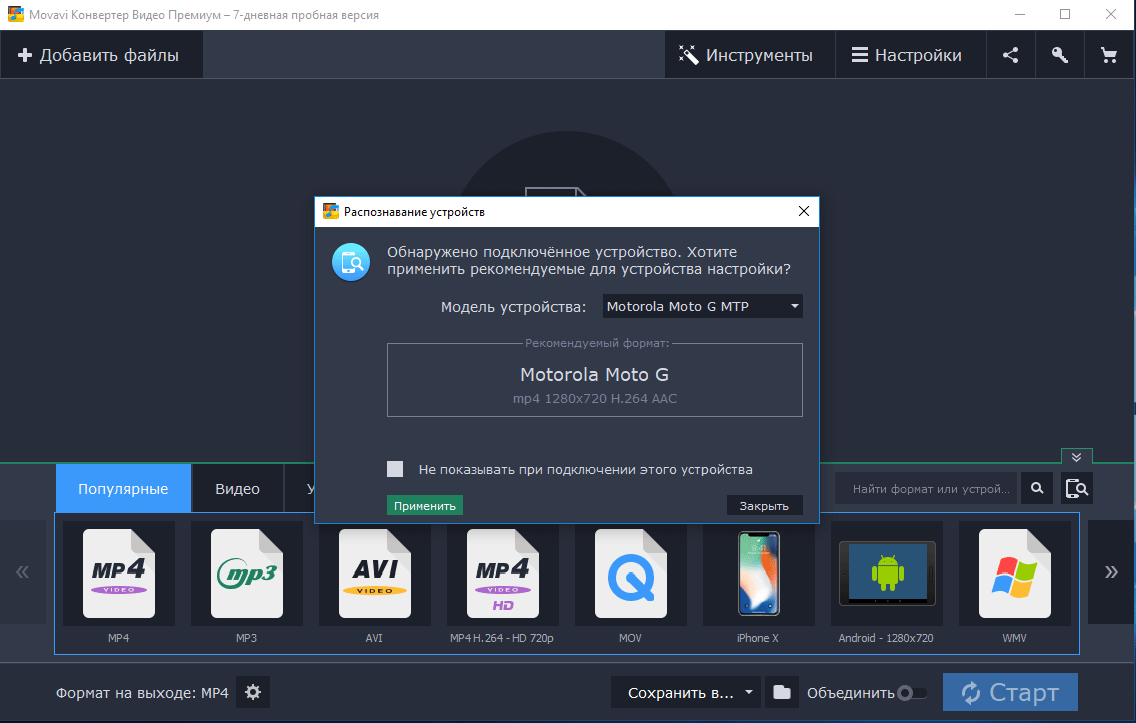Expand the Сохранить в... dropdown arrow
This screenshot has height=723, width=1136.
click(x=749, y=693)
